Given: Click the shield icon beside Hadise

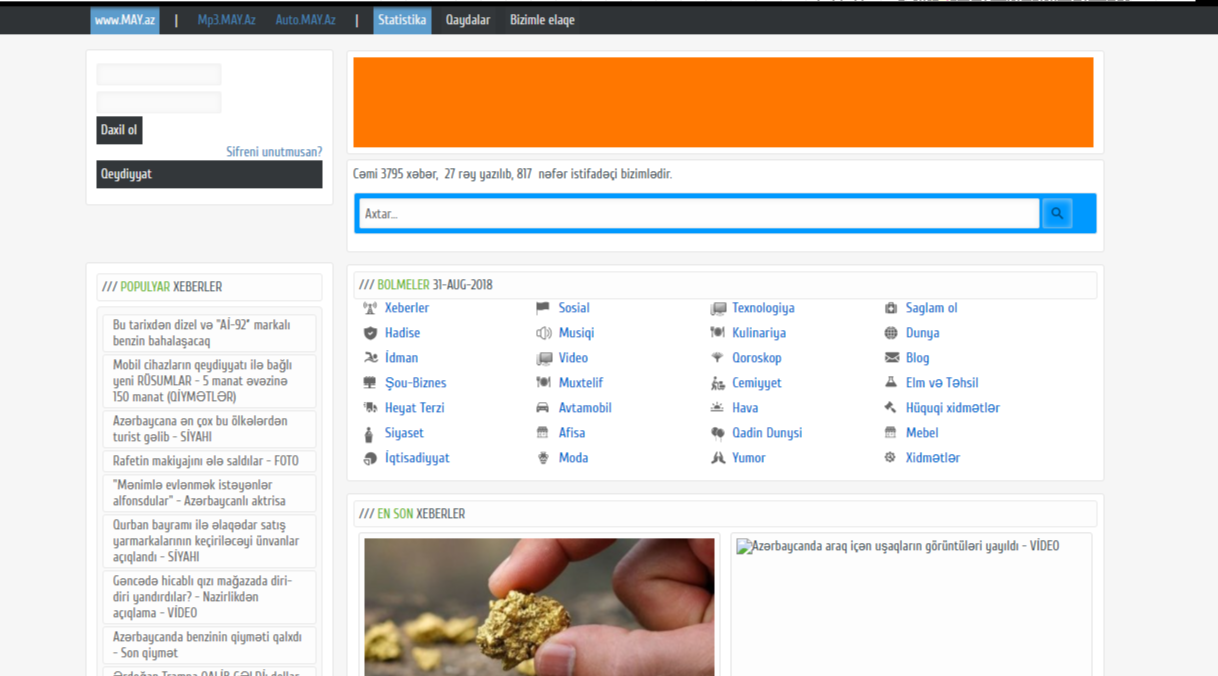Looking at the screenshot, I should coord(370,333).
